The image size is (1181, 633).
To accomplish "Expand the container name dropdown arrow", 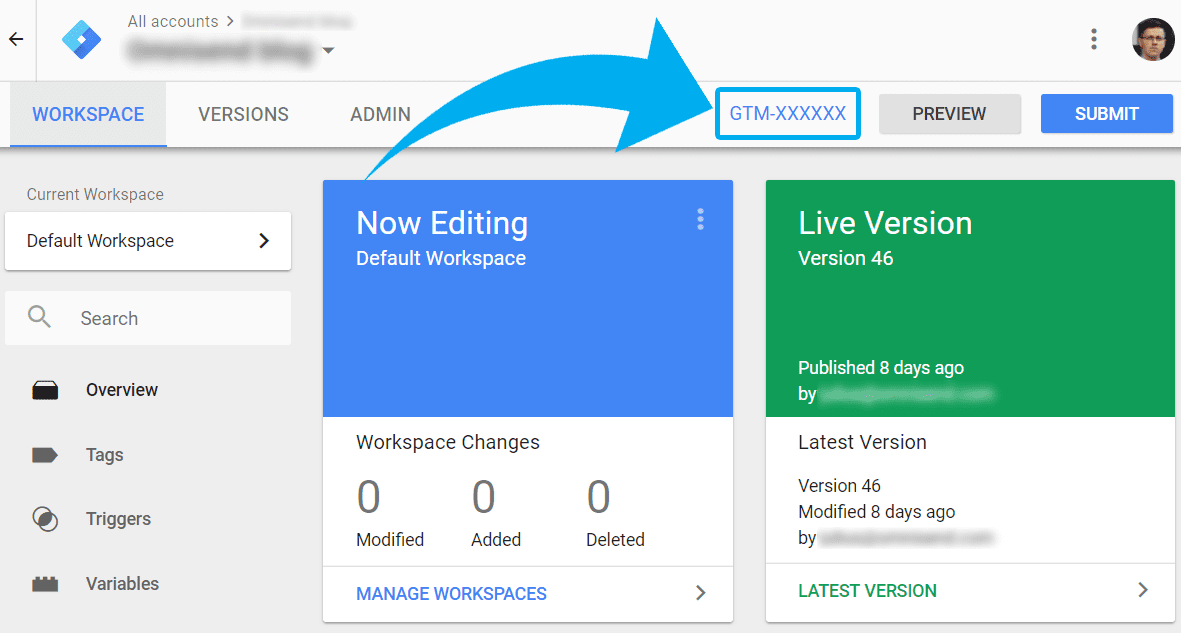I will coord(328,50).
